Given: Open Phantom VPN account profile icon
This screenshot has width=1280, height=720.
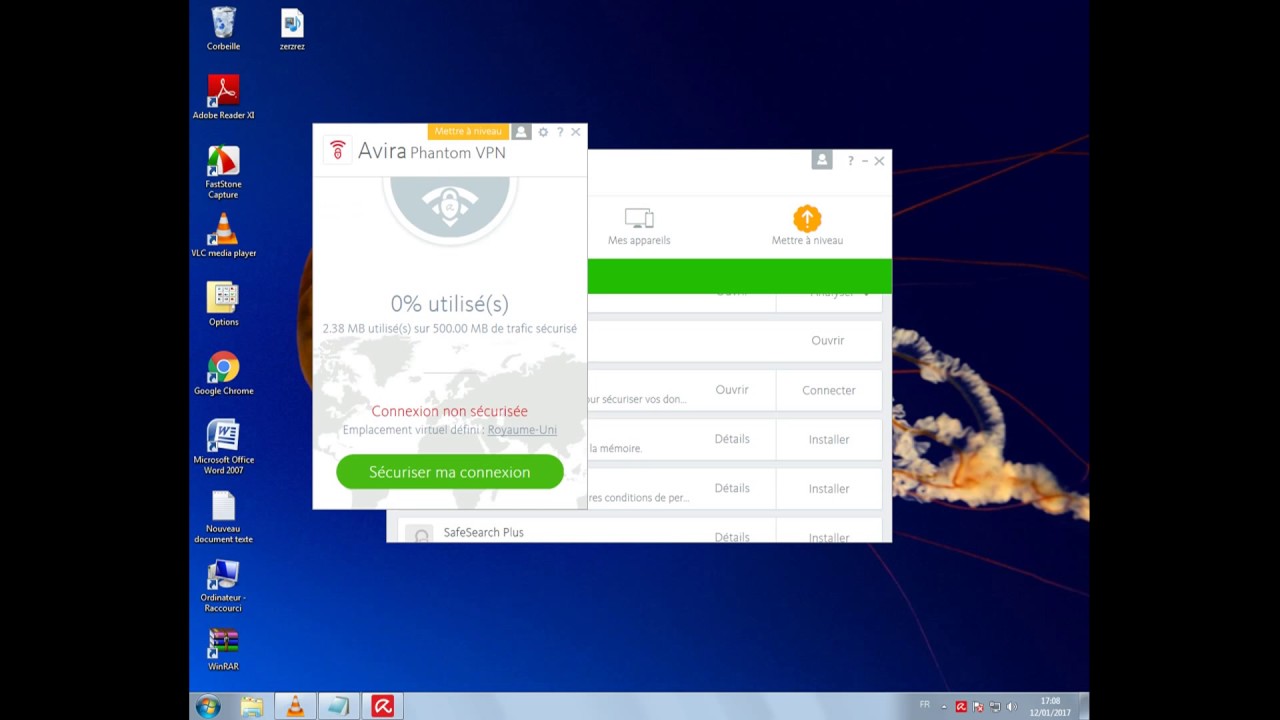Looking at the screenshot, I should pyautogui.click(x=521, y=132).
